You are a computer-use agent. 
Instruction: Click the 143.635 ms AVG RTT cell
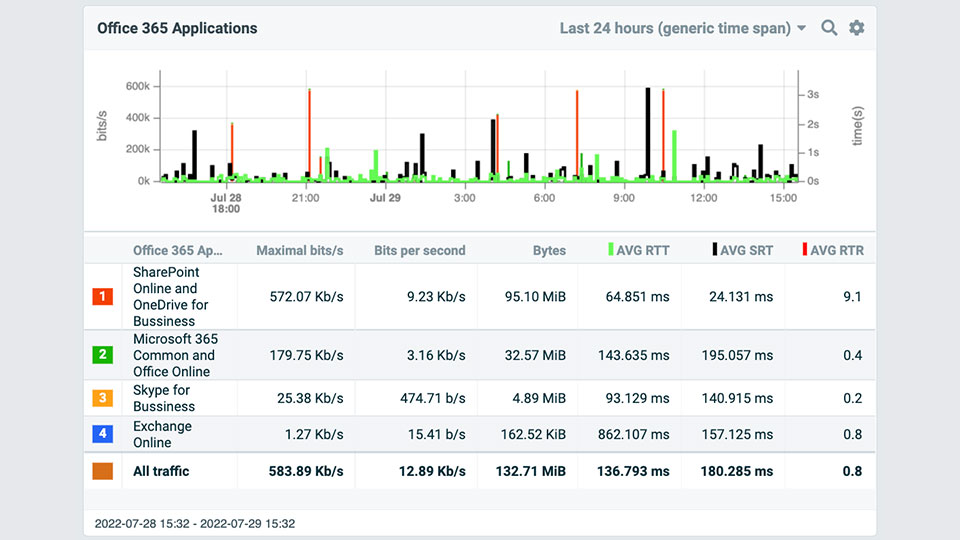(634, 355)
